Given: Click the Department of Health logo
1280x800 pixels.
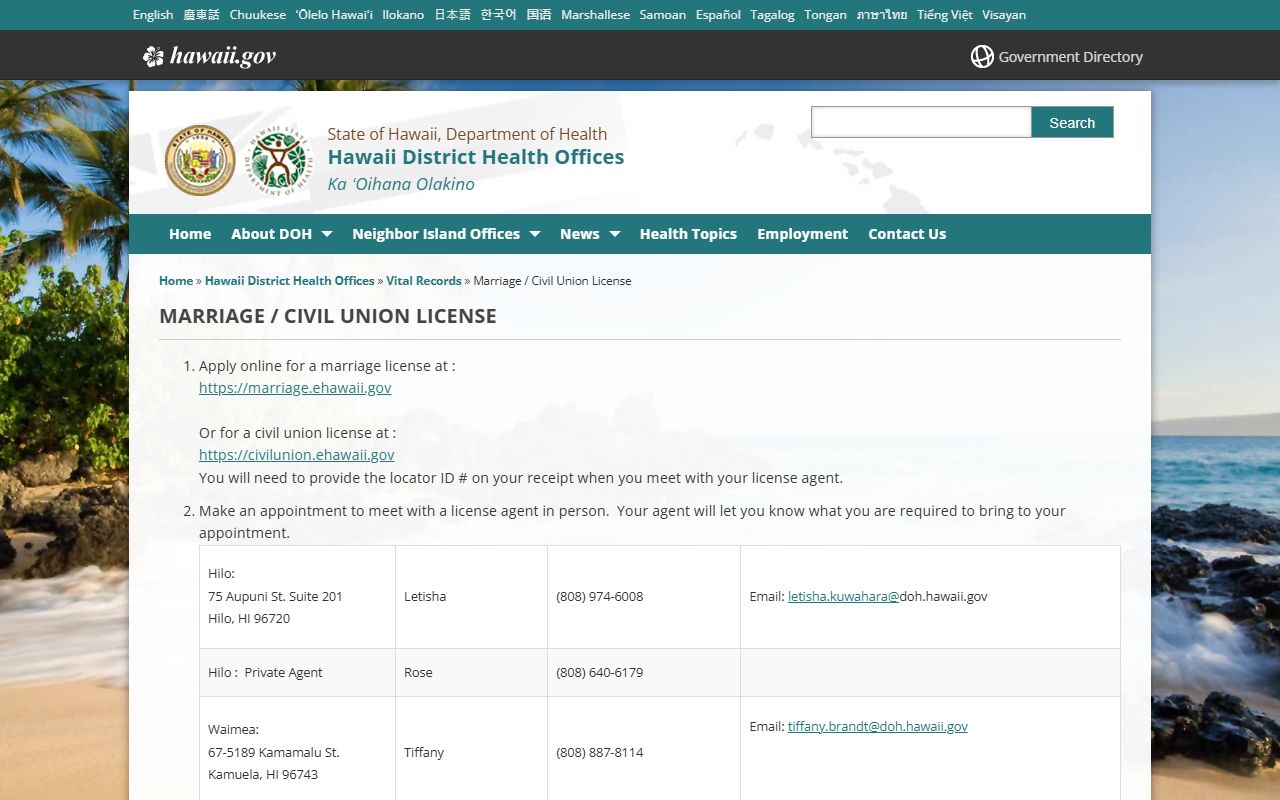Looking at the screenshot, I should pyautogui.click(x=279, y=160).
